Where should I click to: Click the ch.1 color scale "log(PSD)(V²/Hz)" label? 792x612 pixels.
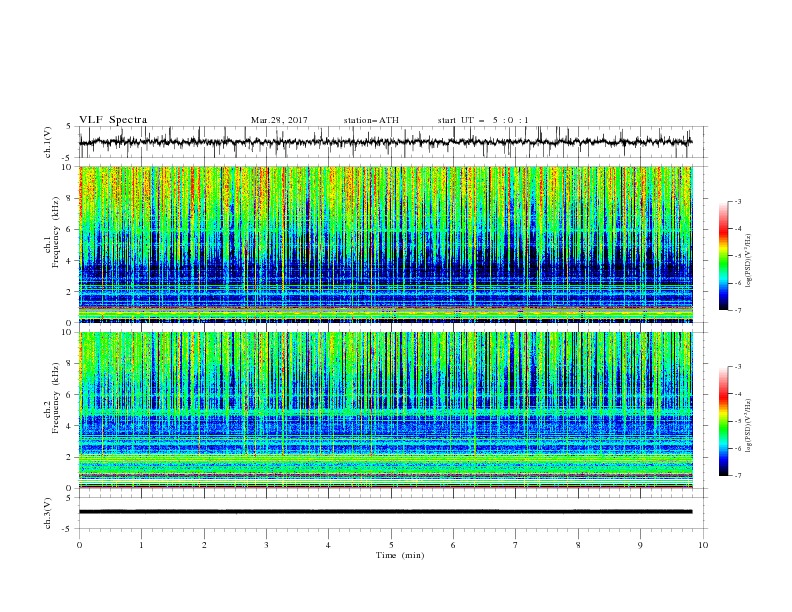(x=749, y=261)
